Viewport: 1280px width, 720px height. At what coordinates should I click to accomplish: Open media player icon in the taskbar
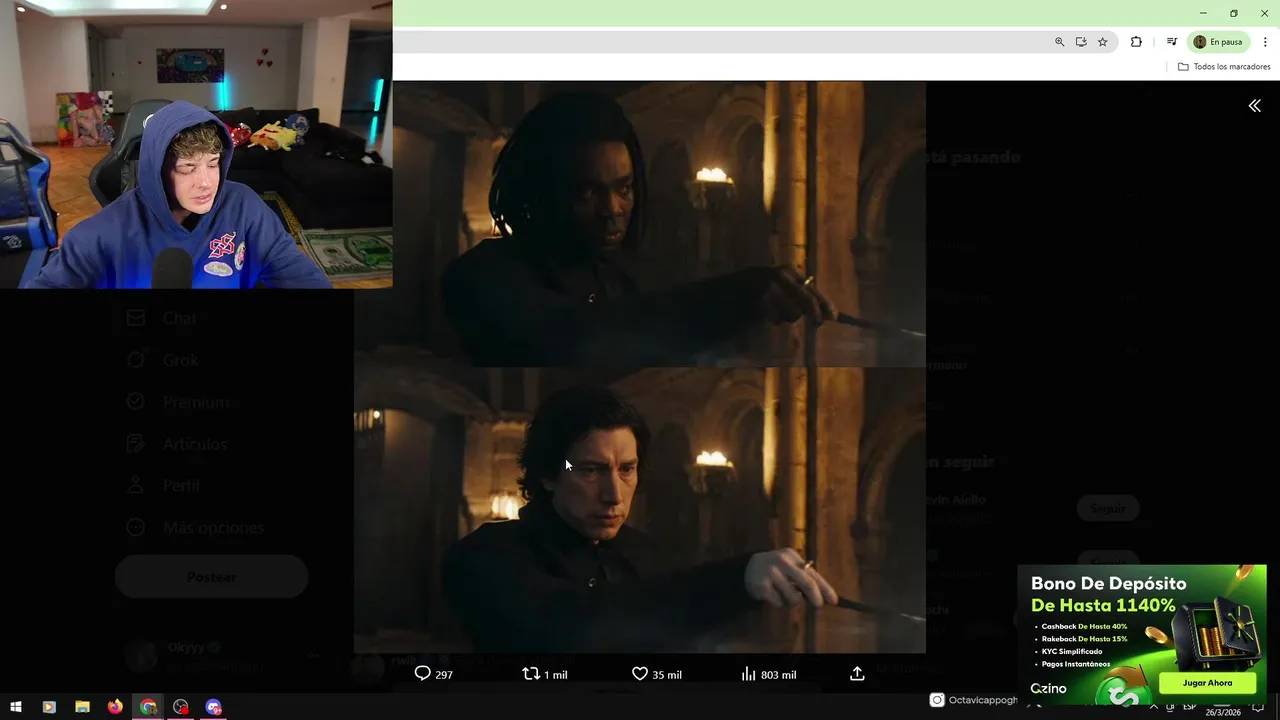(49, 707)
